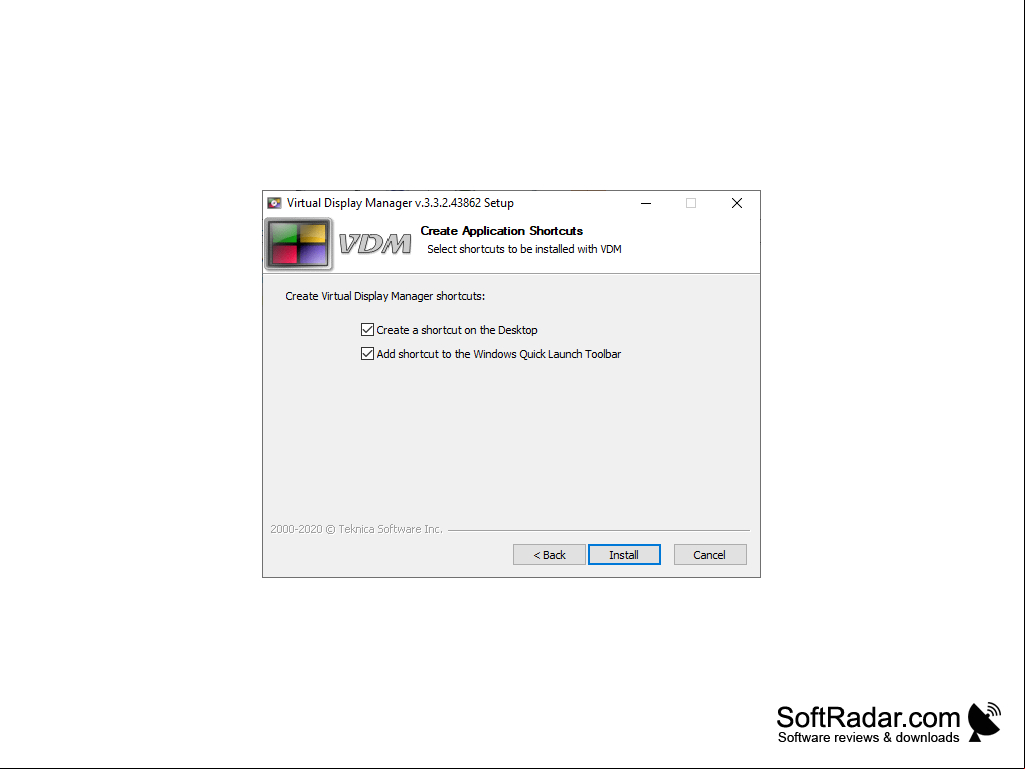This screenshot has width=1025, height=769.
Task: Click the "Select shortcuts to be installed with VDM" subtitle
Action: click(x=524, y=249)
